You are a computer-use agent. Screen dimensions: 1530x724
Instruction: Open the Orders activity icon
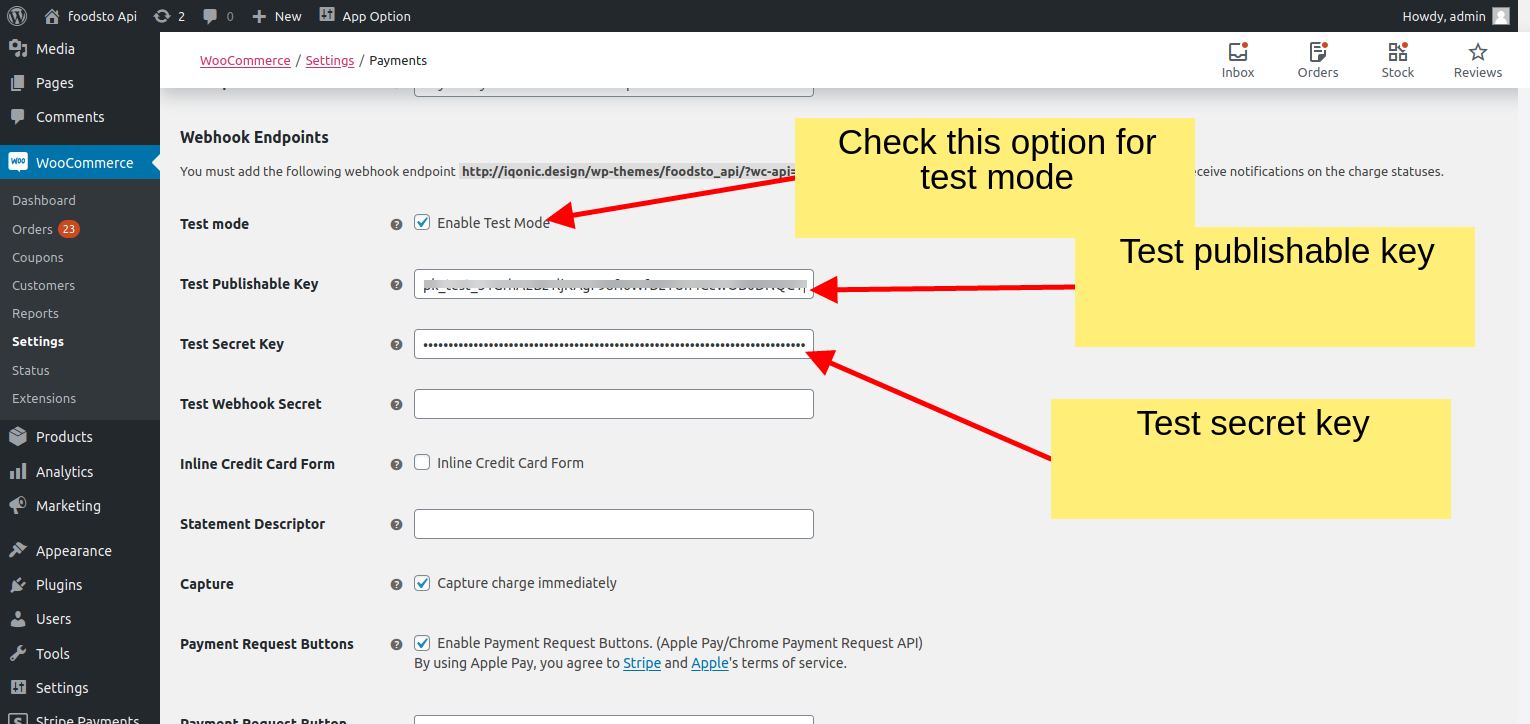(x=1318, y=52)
